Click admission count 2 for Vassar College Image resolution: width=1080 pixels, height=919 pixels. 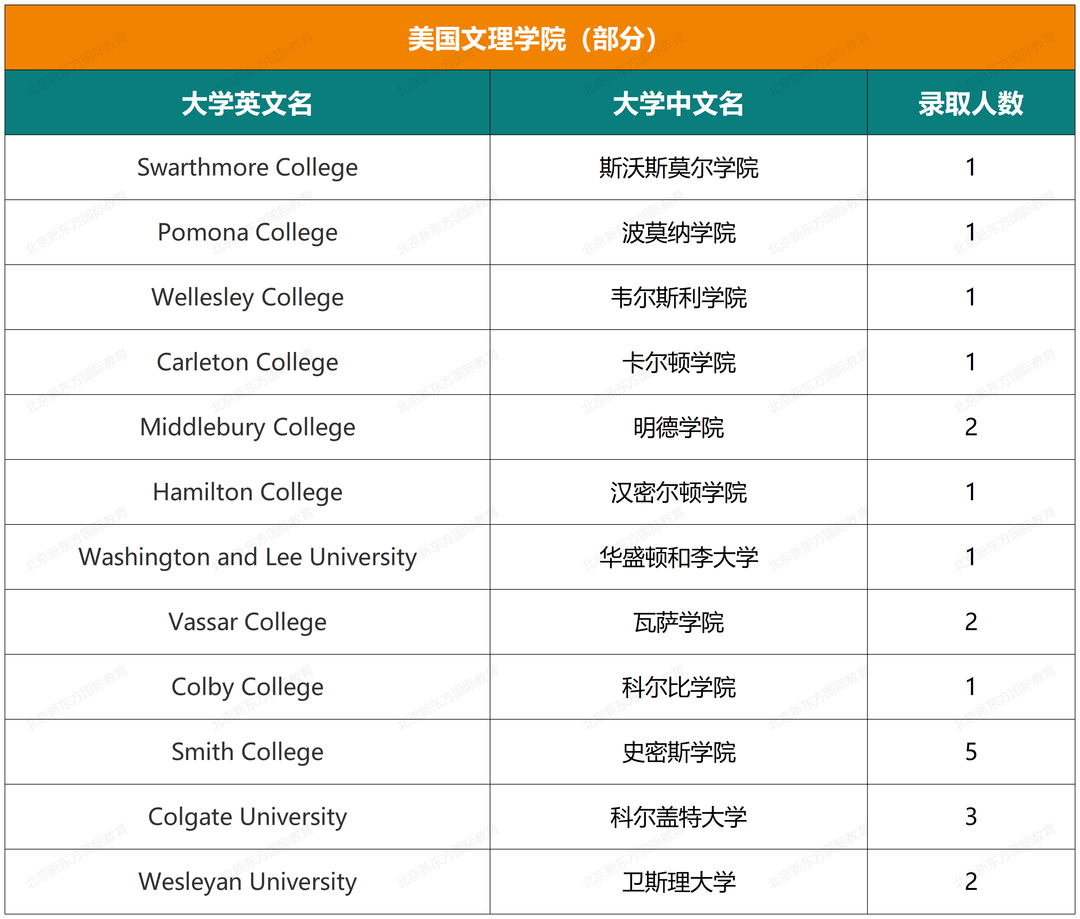[971, 622]
